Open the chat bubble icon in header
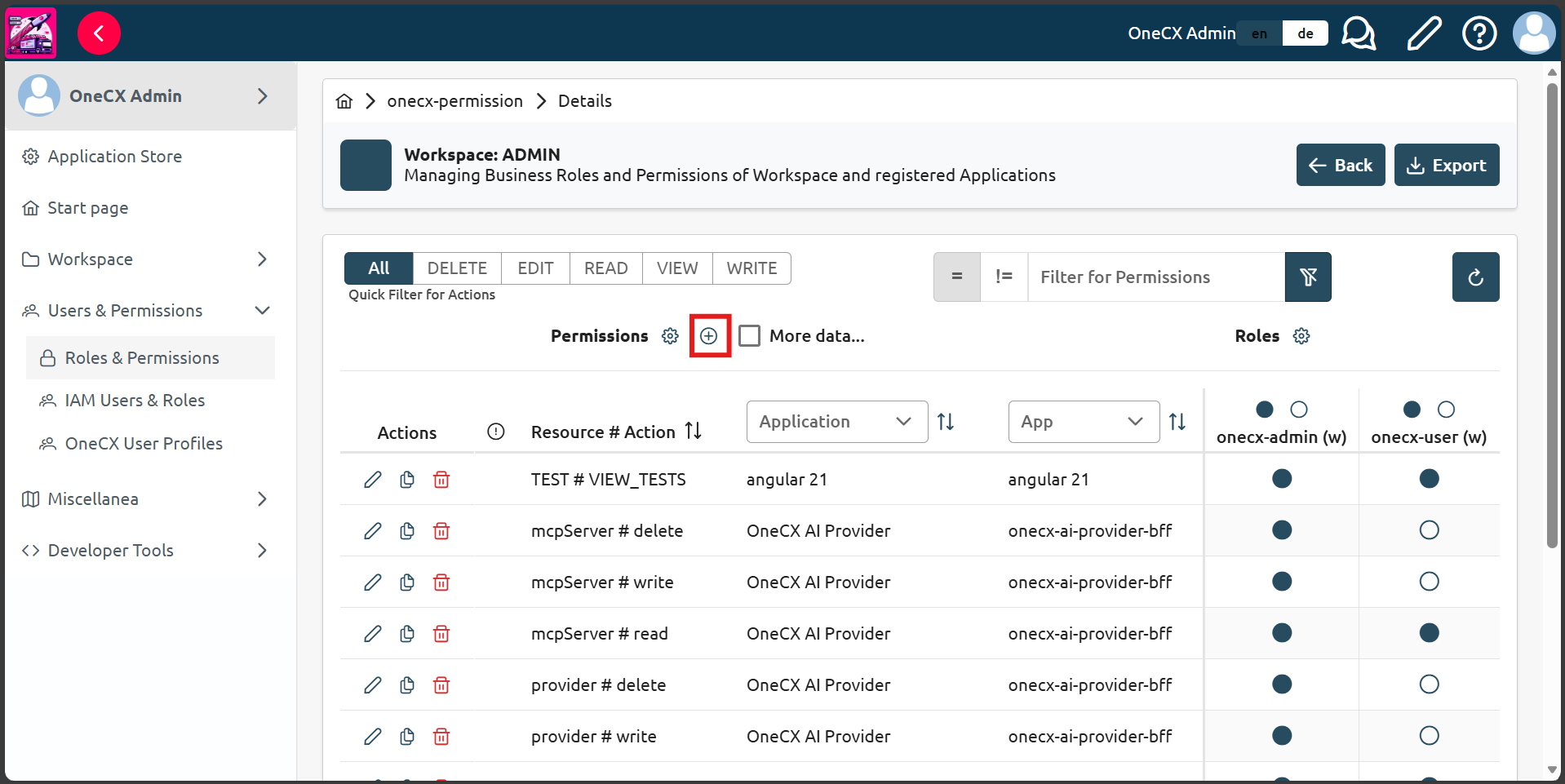The height and width of the screenshot is (784, 1565). (x=1359, y=33)
